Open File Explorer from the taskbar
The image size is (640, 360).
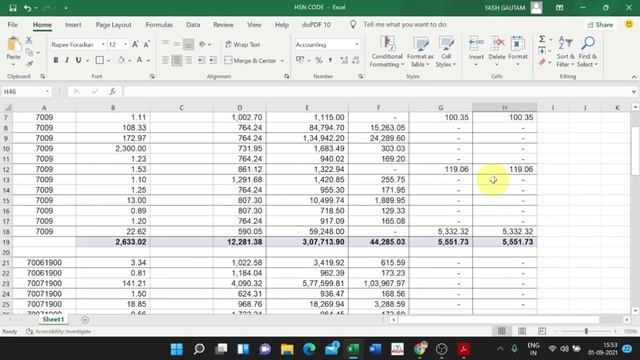[287, 349]
